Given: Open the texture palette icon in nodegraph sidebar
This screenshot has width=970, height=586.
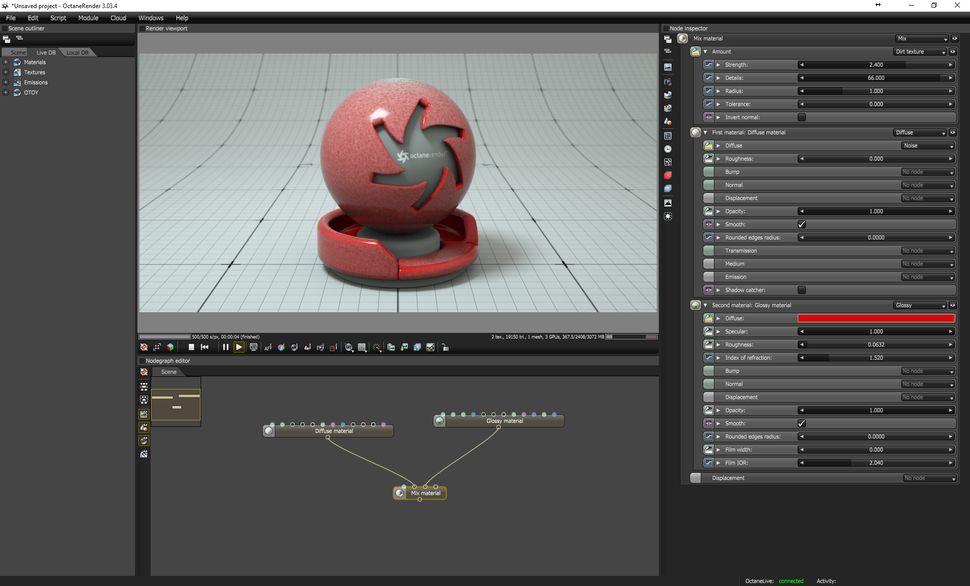Looking at the screenshot, I should point(143,439).
